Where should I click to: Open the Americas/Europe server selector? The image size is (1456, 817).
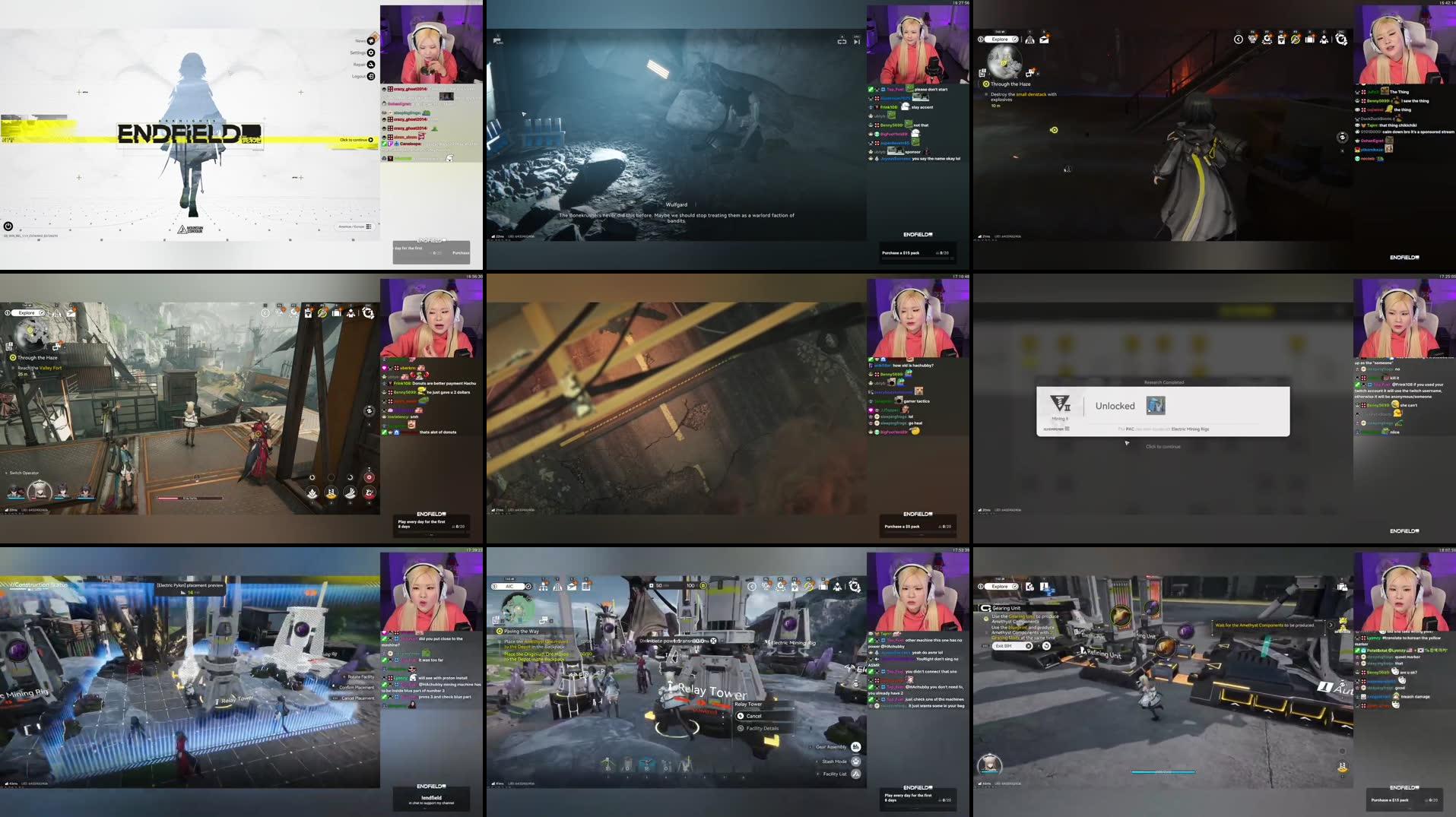(353, 226)
